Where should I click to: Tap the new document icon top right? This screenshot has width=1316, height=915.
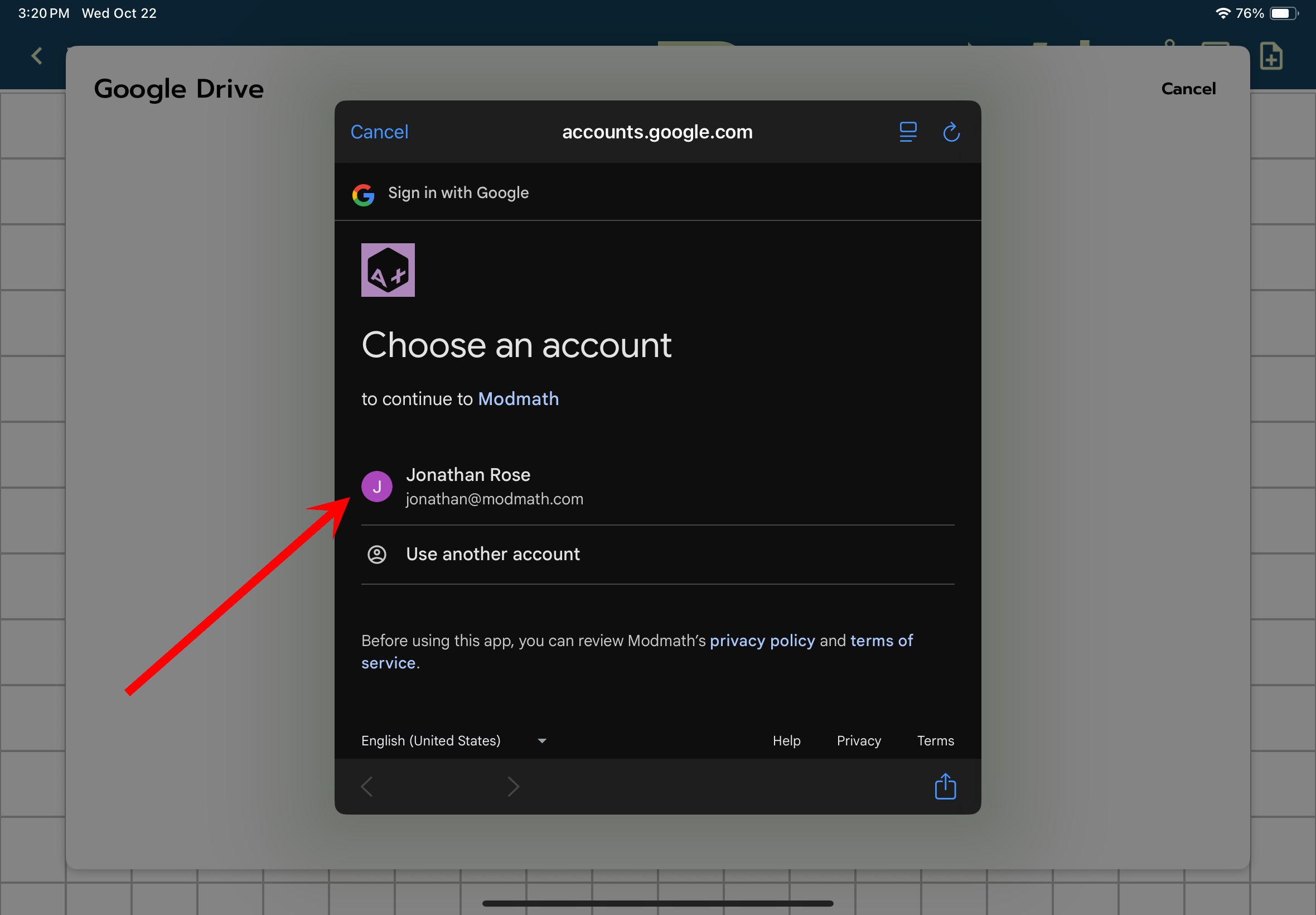click(x=1271, y=56)
